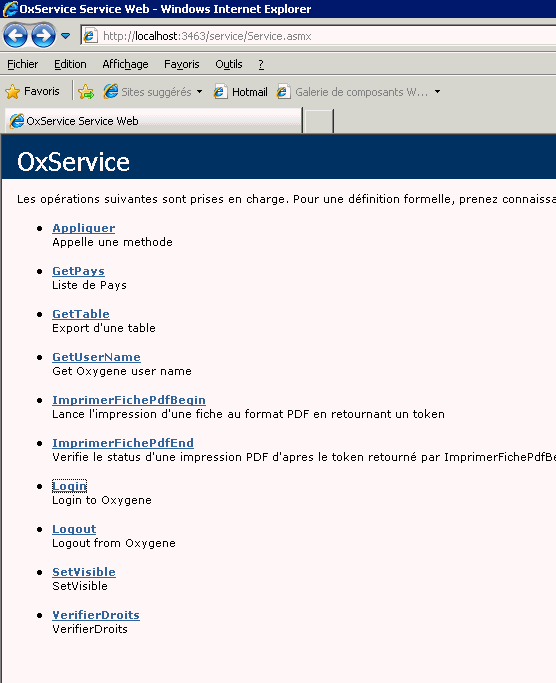
Task: Open the Fichier menu
Action: pos(23,64)
